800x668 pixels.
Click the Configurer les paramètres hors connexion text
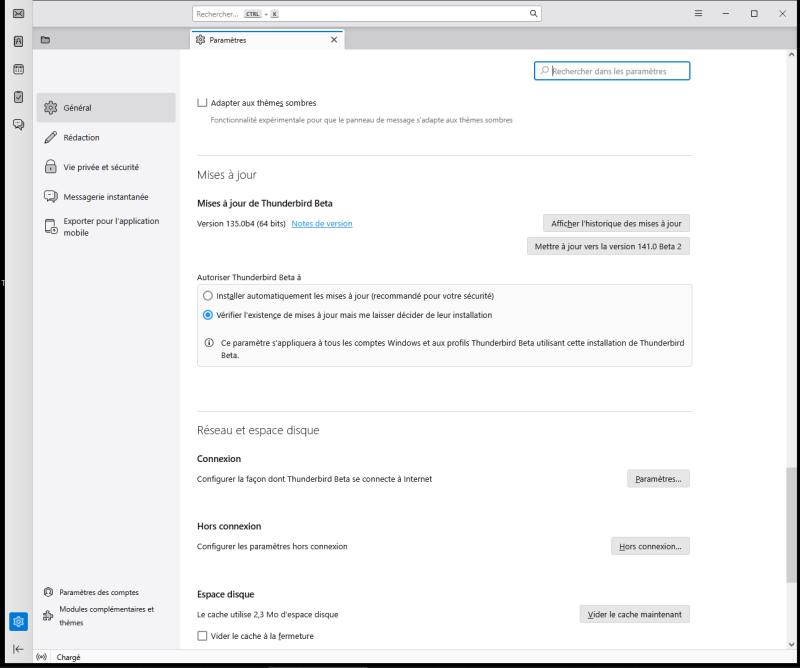point(272,547)
